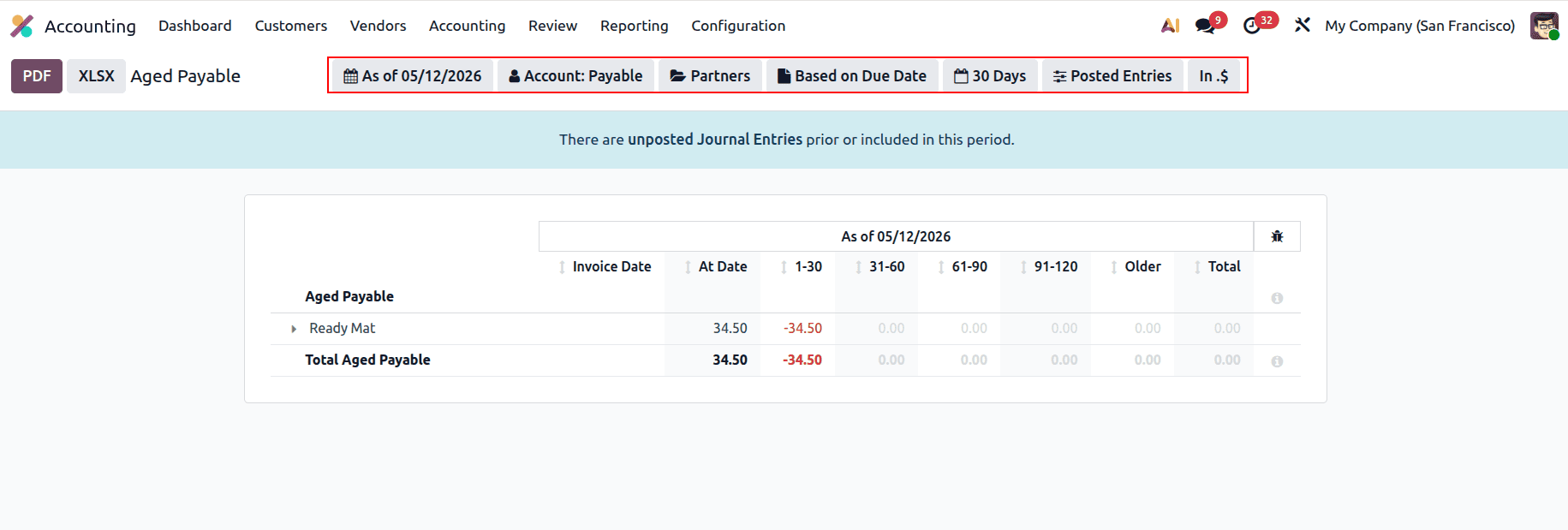The image size is (1568, 530).
Task: Open the chat messages icon
Action: click(1205, 26)
